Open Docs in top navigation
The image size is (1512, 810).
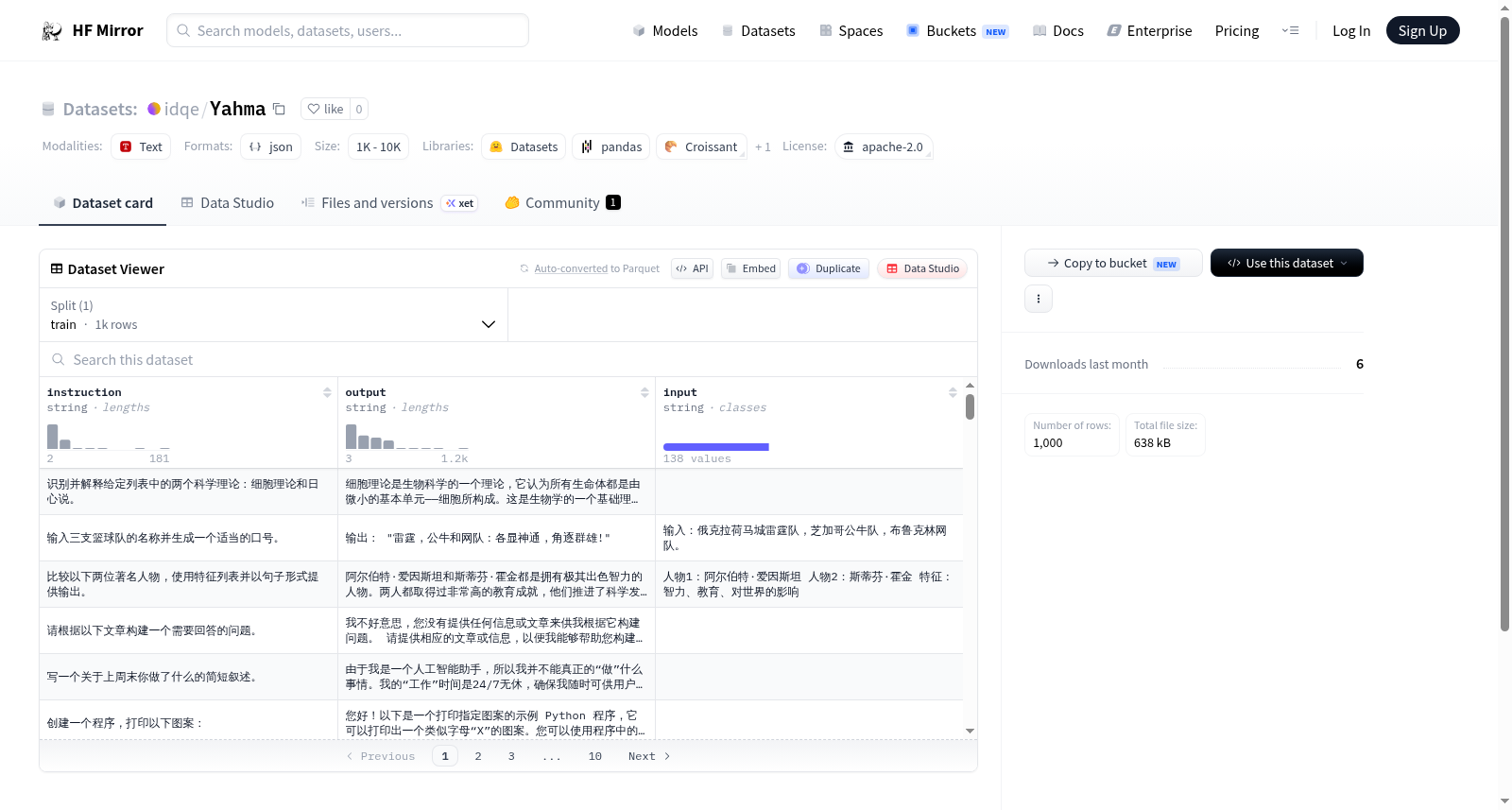pos(1058,30)
